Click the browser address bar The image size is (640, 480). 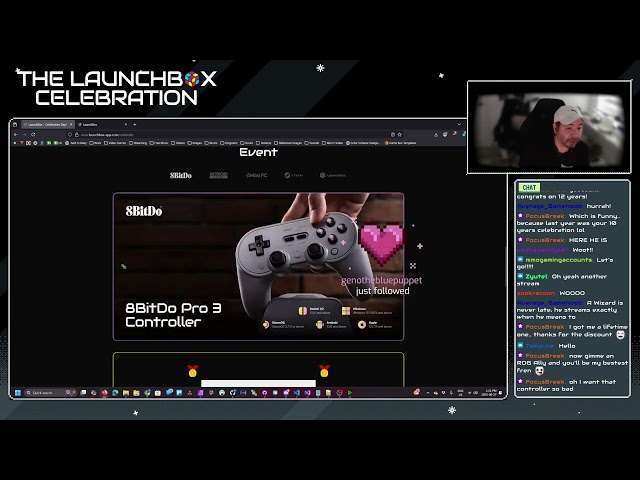point(233,135)
